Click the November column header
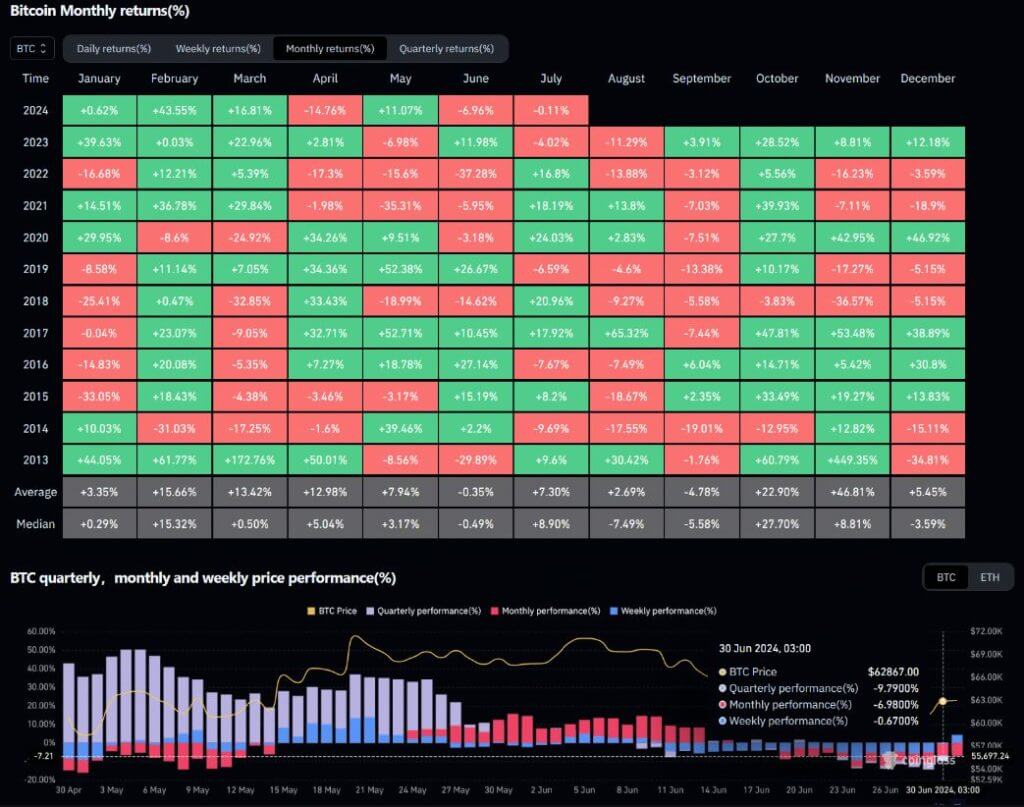The width and height of the screenshot is (1024, 807). 852,78
